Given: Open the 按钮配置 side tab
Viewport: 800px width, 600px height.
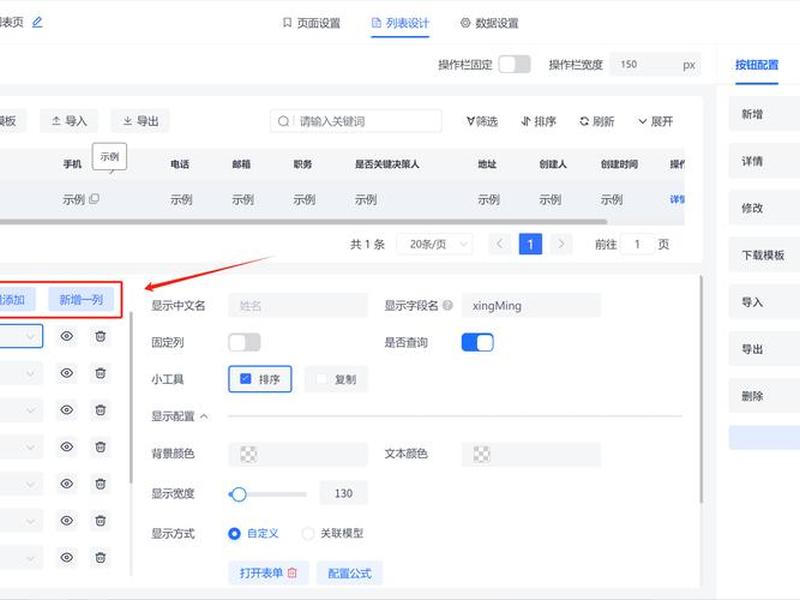Looking at the screenshot, I should (x=757, y=65).
